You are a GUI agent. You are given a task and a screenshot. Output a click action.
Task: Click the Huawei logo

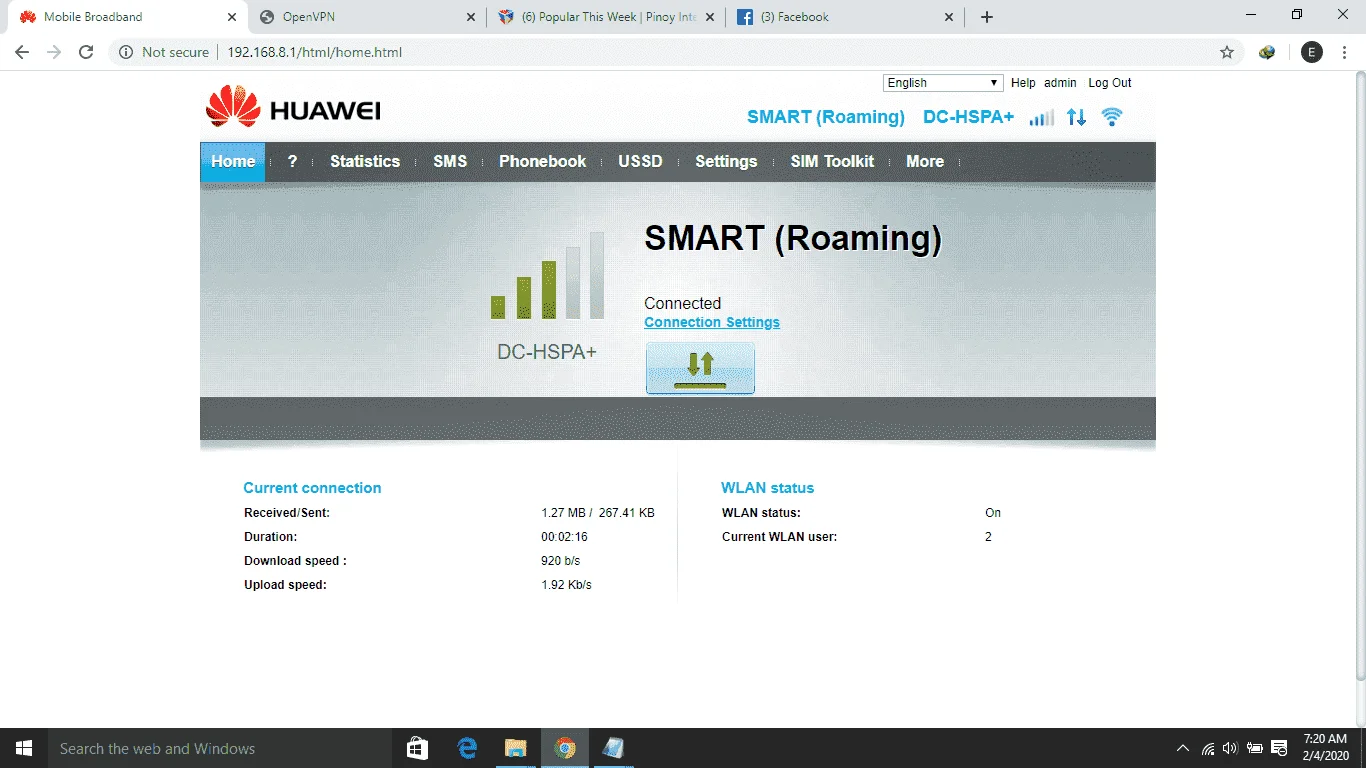pos(293,108)
